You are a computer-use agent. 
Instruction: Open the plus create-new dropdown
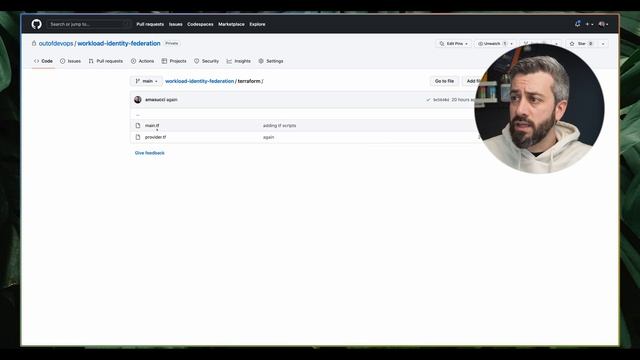click(589, 24)
